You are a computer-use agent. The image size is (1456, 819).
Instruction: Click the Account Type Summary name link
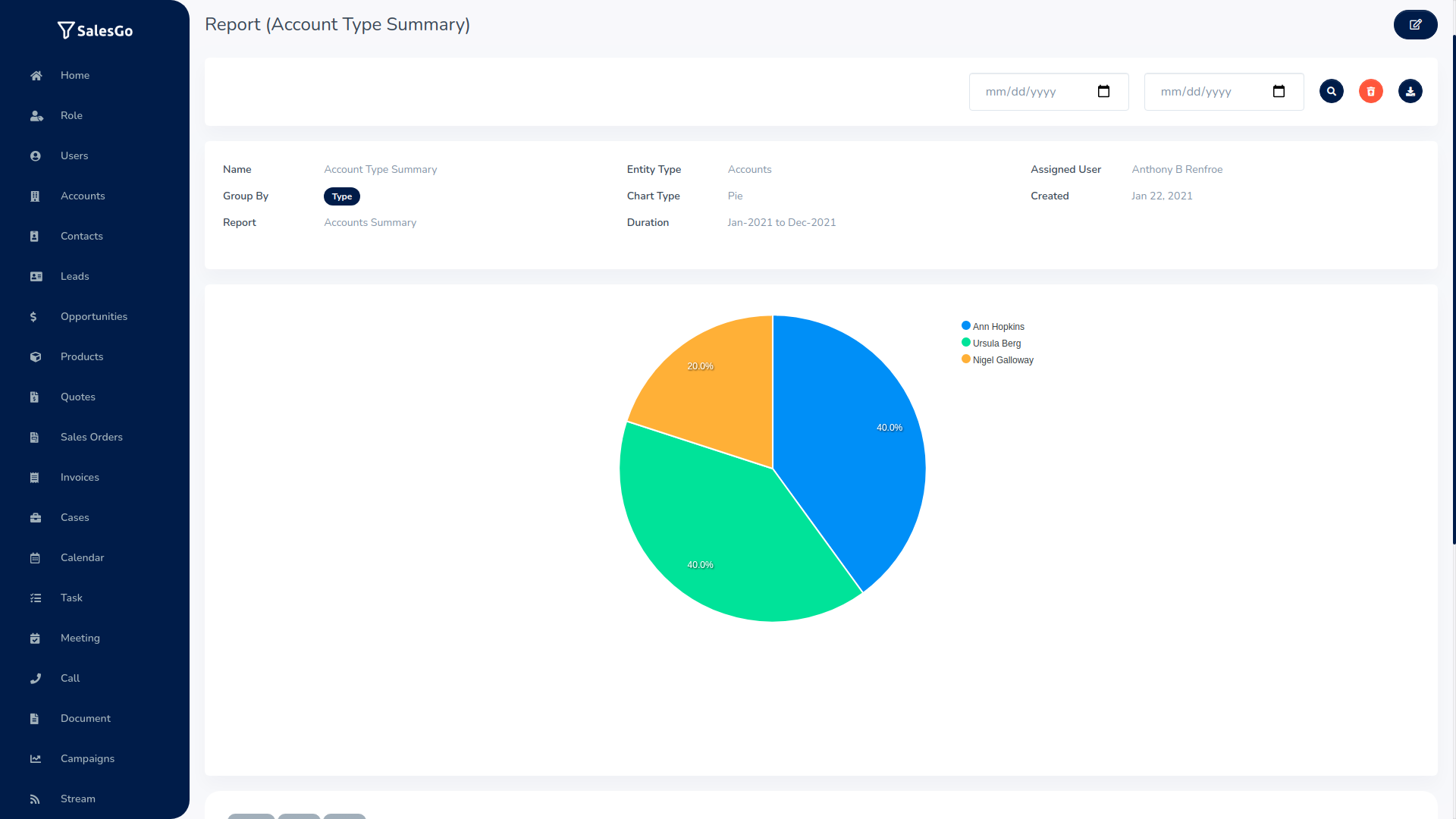click(380, 168)
